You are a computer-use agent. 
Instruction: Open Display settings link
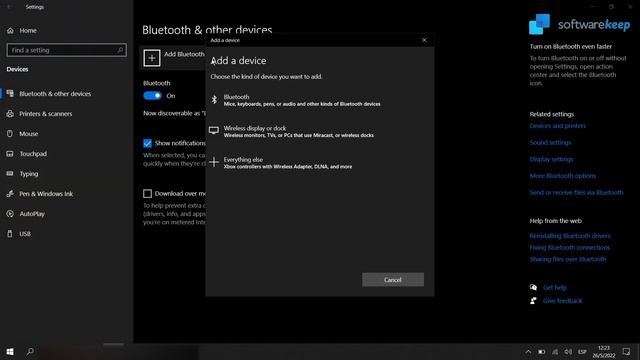click(x=551, y=159)
